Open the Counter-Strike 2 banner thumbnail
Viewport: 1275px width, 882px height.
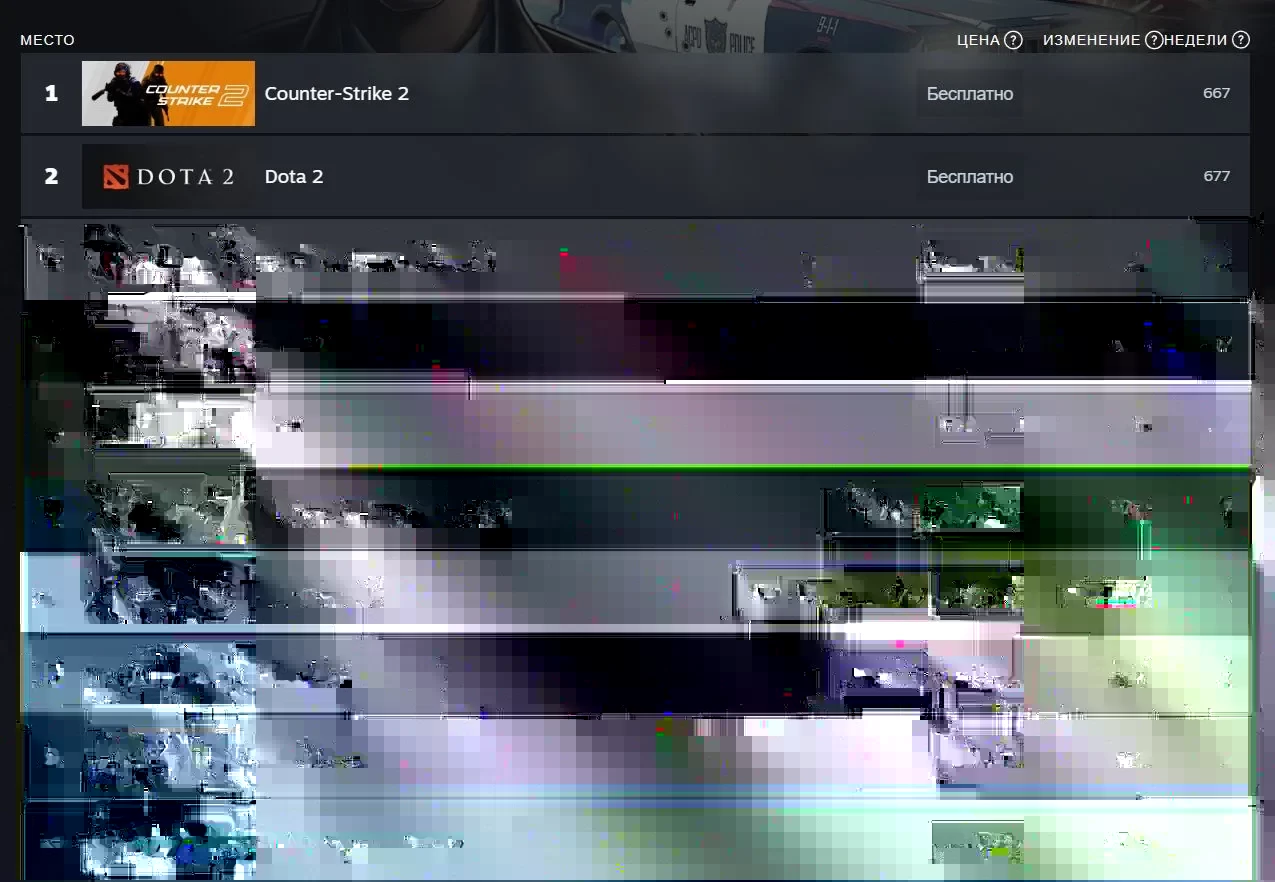(x=168, y=94)
